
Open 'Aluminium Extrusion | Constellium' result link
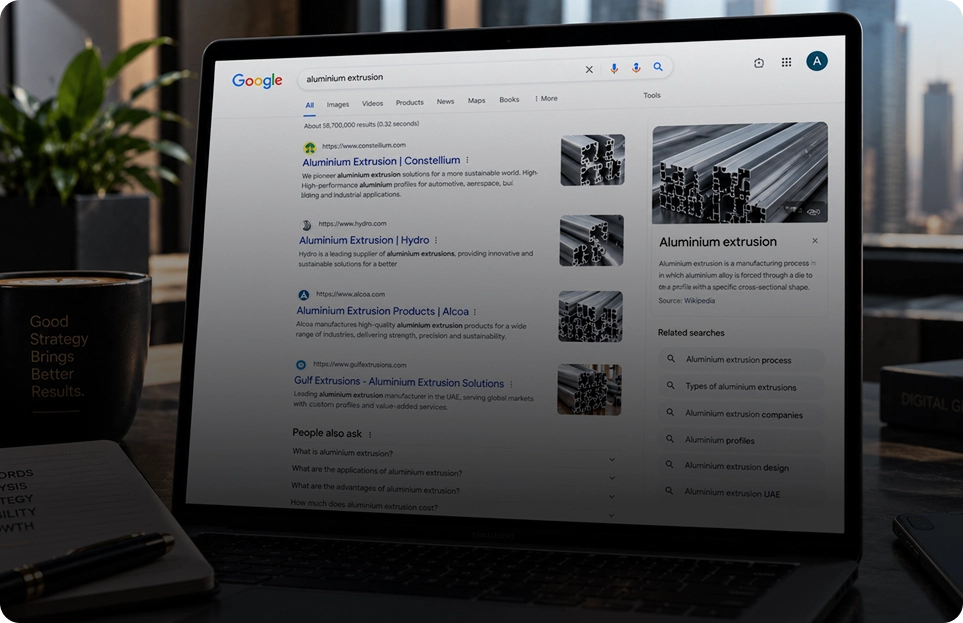(x=381, y=161)
